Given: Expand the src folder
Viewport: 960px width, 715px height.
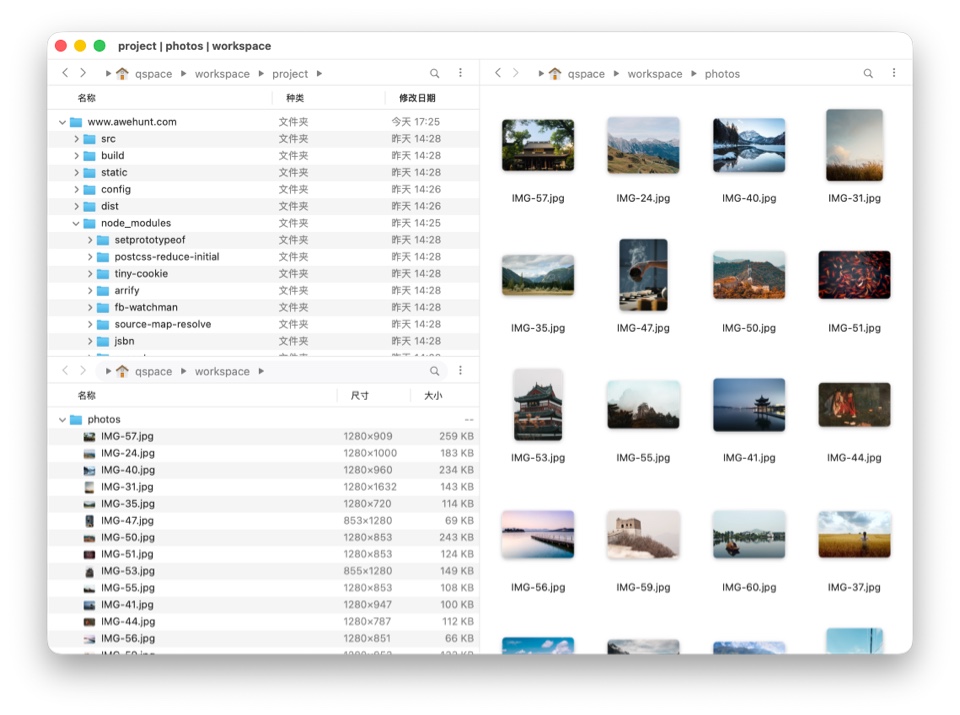Looking at the screenshot, I should pyautogui.click(x=76, y=139).
